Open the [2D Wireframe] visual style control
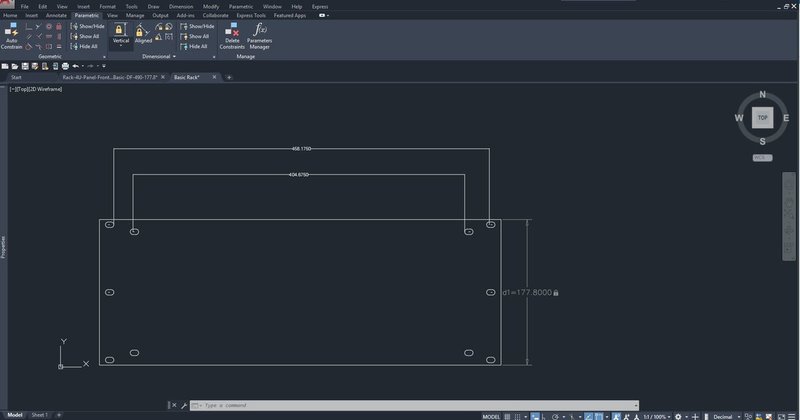 pos(44,89)
